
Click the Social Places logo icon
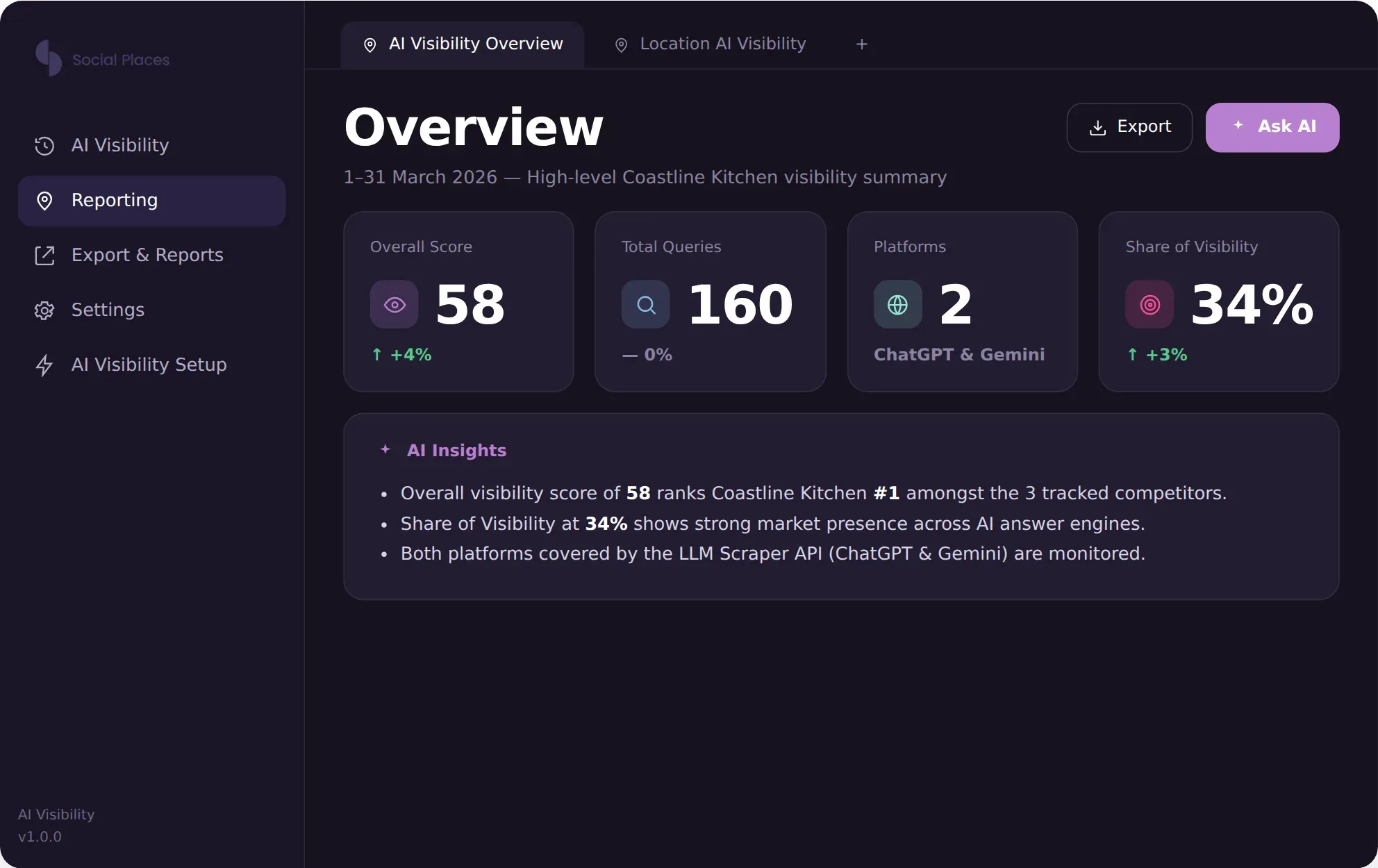(49, 58)
